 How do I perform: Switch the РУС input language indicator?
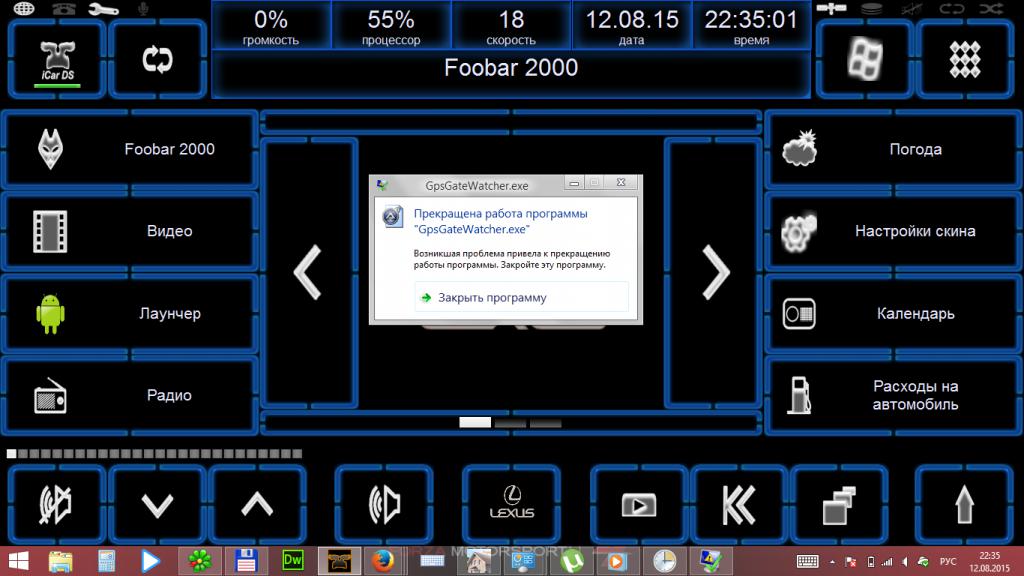(x=948, y=562)
